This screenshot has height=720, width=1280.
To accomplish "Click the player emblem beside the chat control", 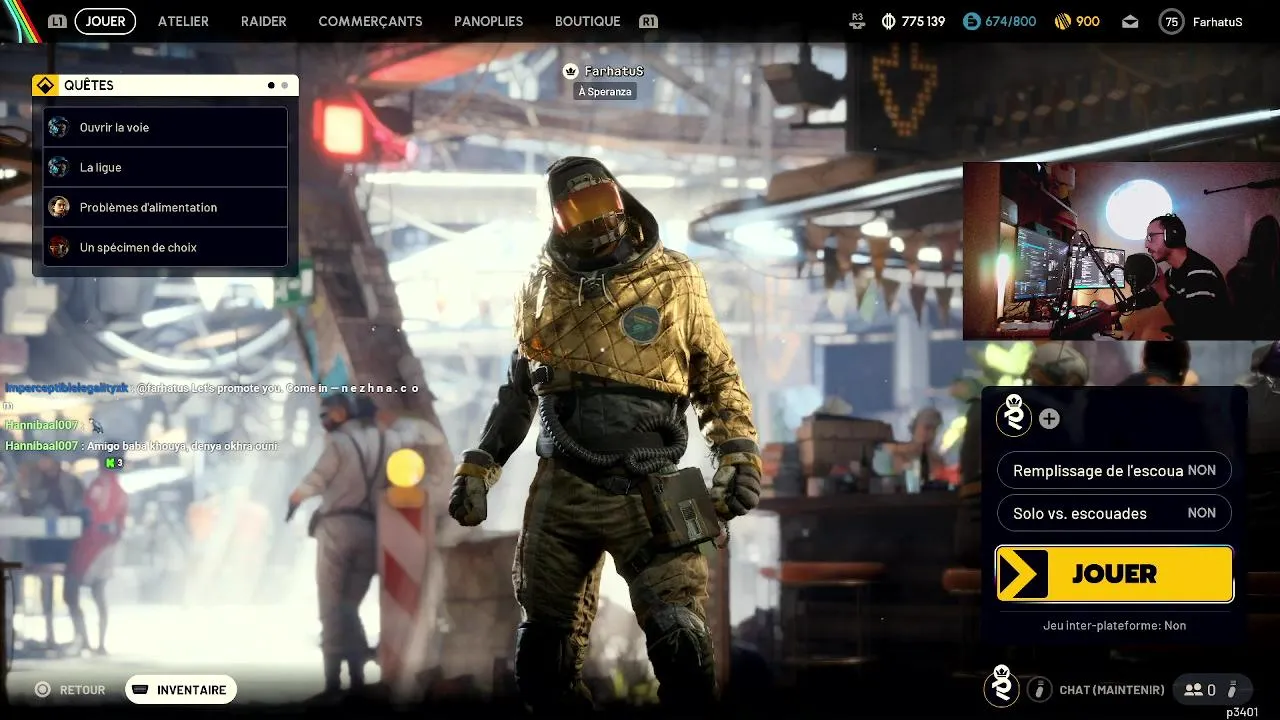I will 1001,687.
